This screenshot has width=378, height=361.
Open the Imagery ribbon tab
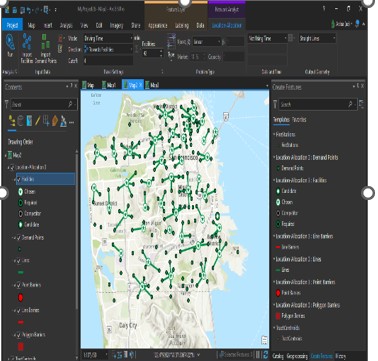pos(116,25)
